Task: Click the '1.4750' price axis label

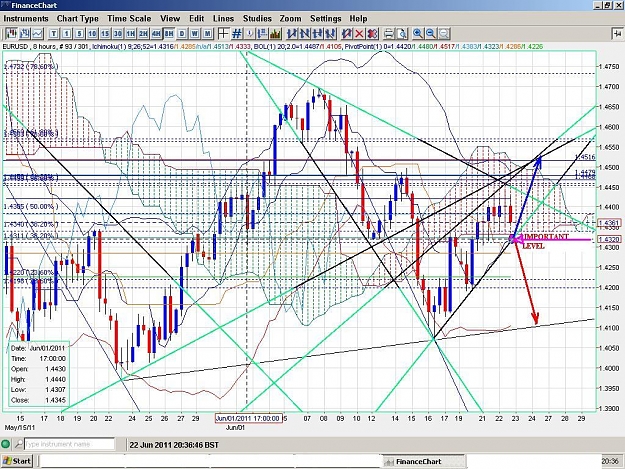Action: point(609,67)
